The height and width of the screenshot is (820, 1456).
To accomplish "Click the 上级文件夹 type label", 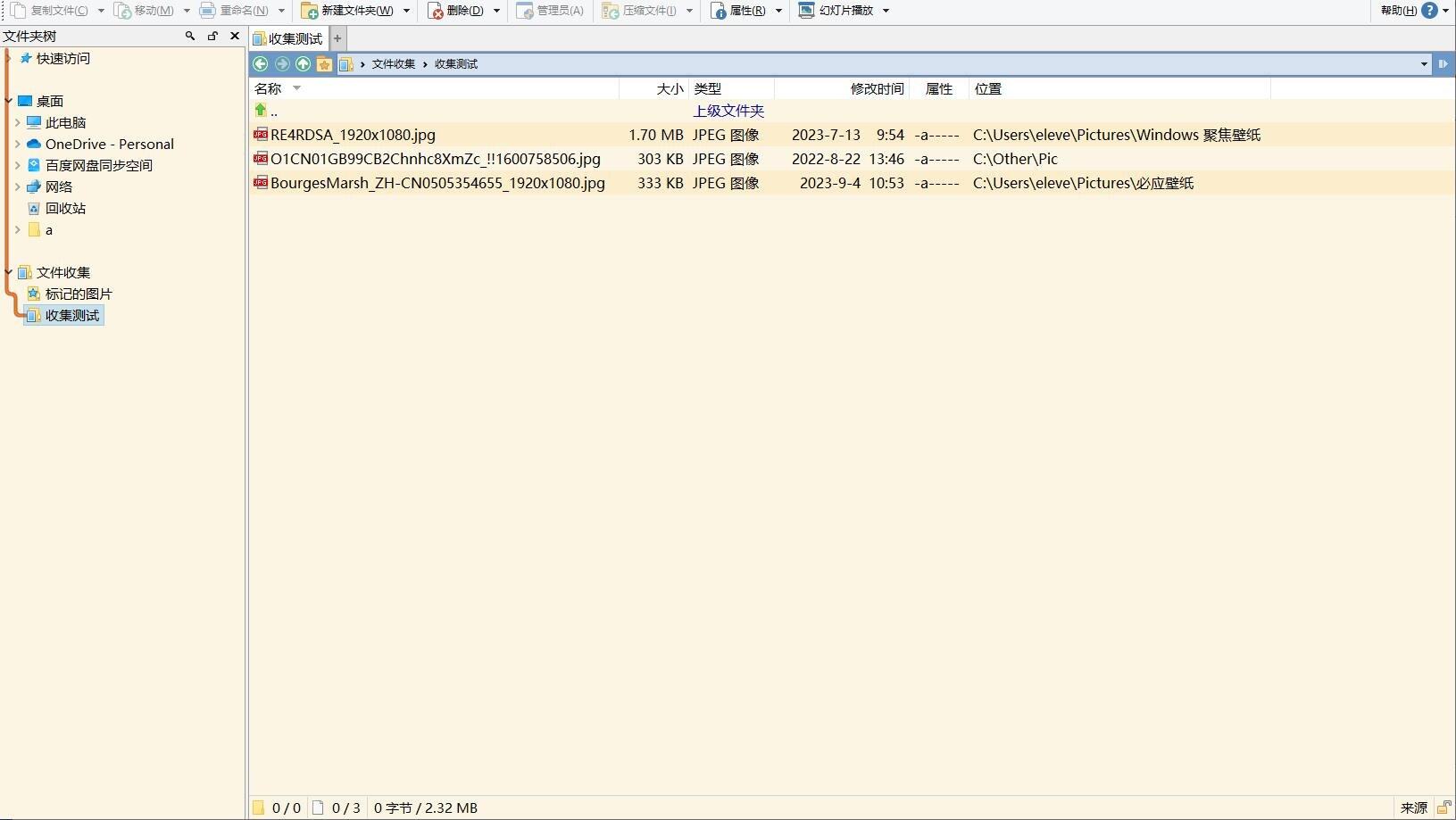I will tap(728, 111).
